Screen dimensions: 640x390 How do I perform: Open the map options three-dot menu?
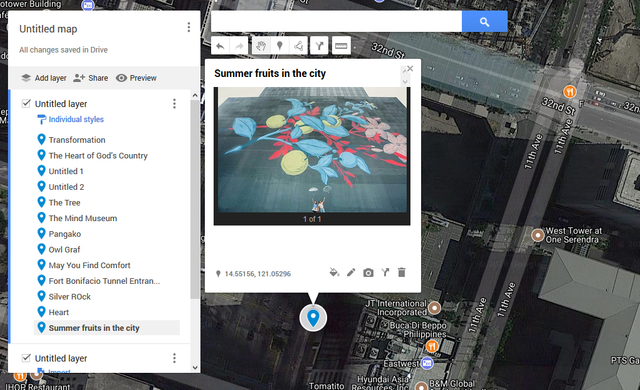[x=189, y=27]
